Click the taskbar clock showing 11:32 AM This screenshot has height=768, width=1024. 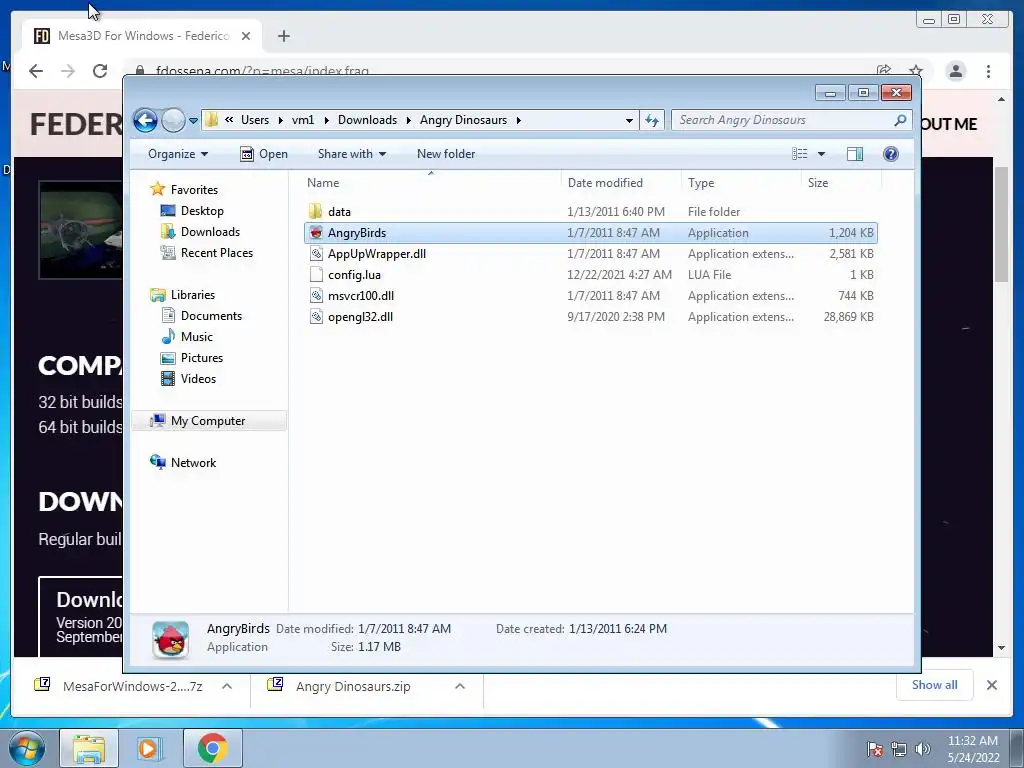[x=973, y=749]
